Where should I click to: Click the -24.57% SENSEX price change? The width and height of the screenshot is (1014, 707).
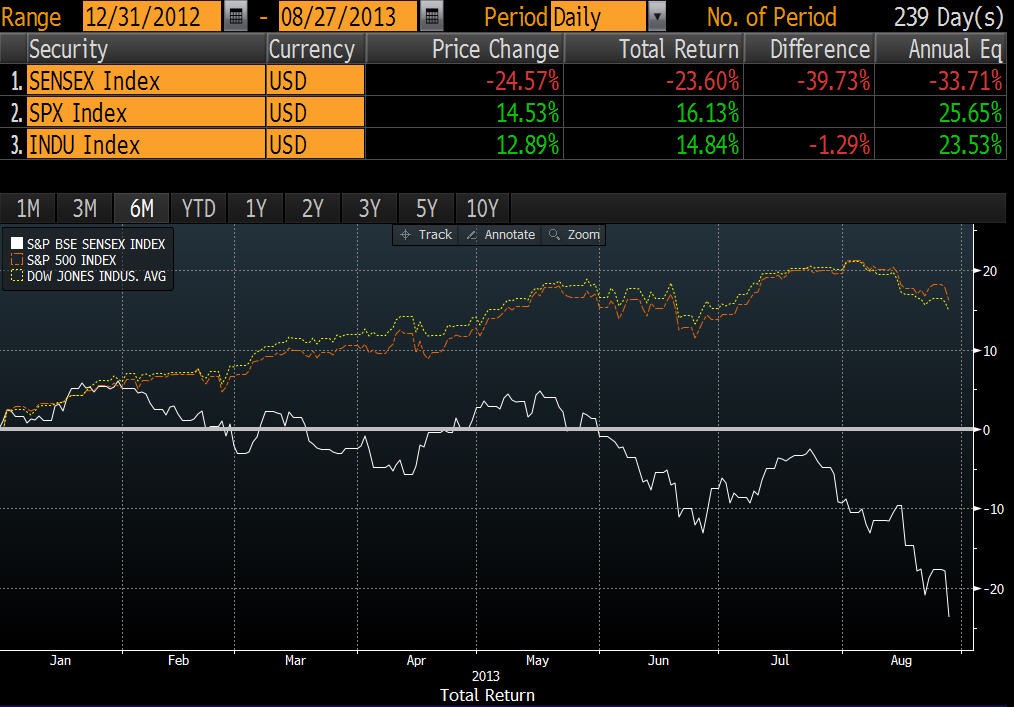(523, 81)
